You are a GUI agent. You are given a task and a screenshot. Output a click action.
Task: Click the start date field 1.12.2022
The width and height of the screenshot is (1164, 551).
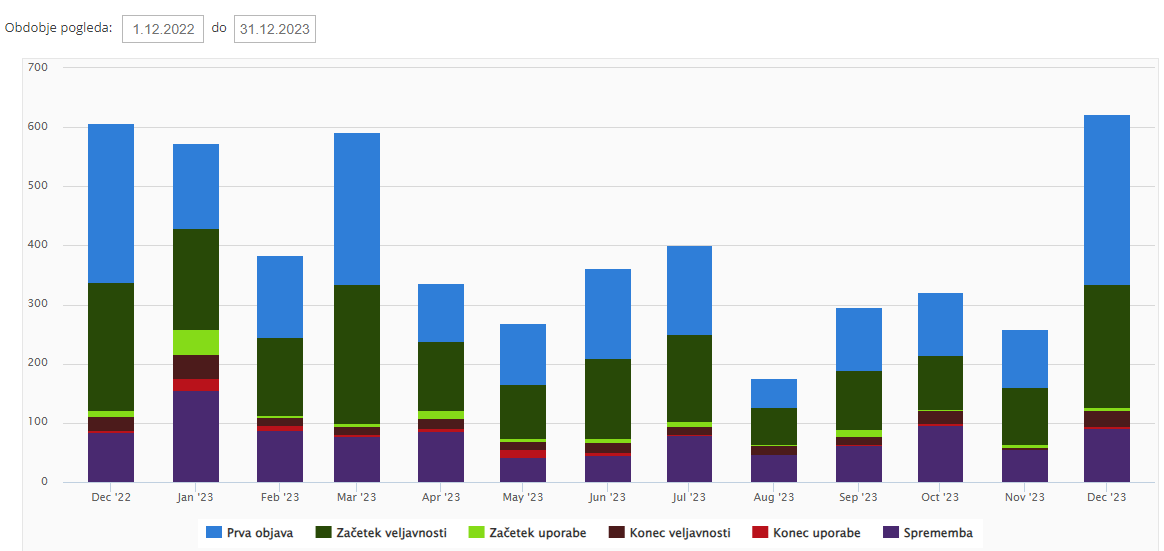[163, 29]
